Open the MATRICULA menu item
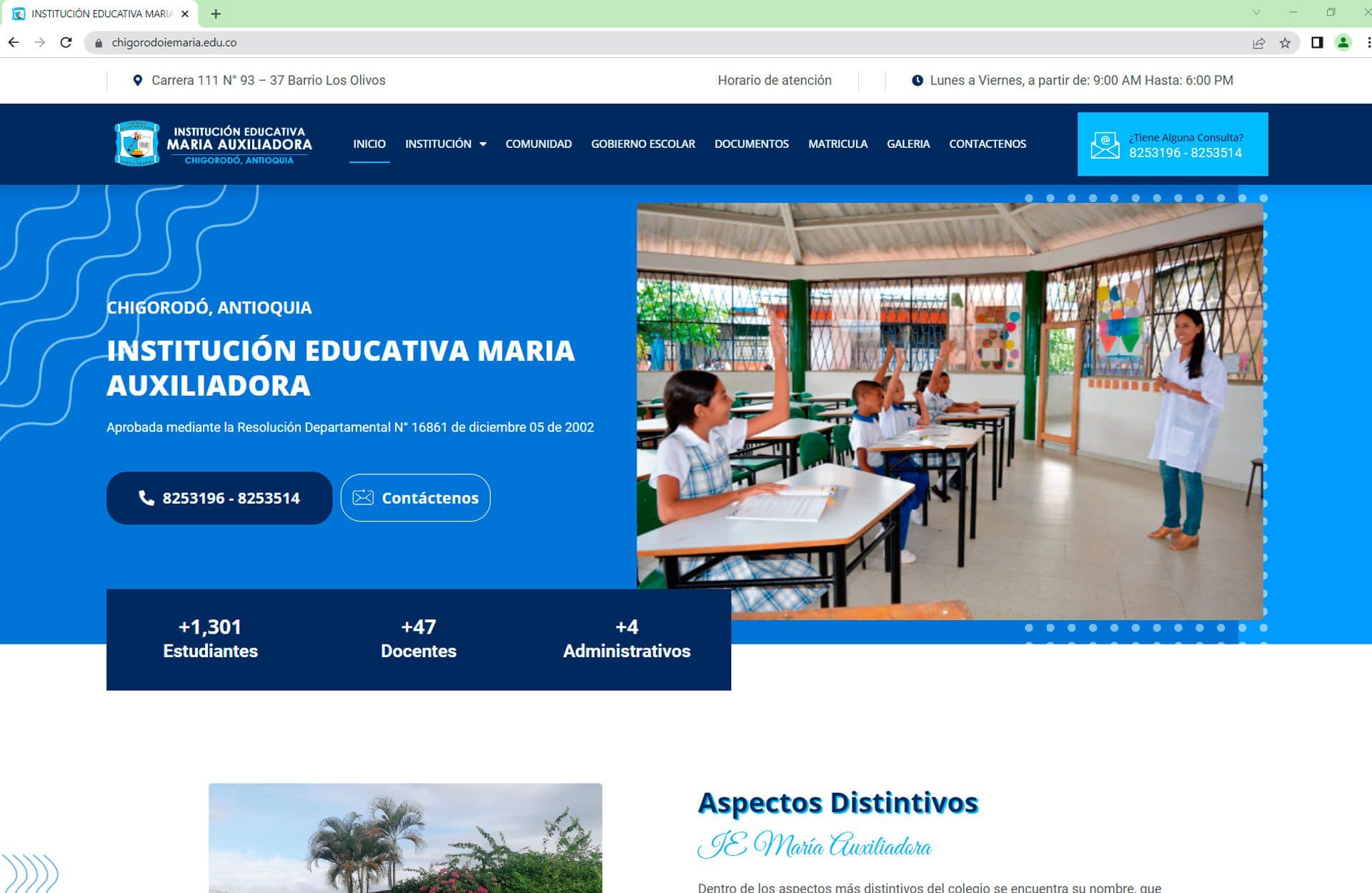This screenshot has height=893, width=1372. tap(838, 144)
